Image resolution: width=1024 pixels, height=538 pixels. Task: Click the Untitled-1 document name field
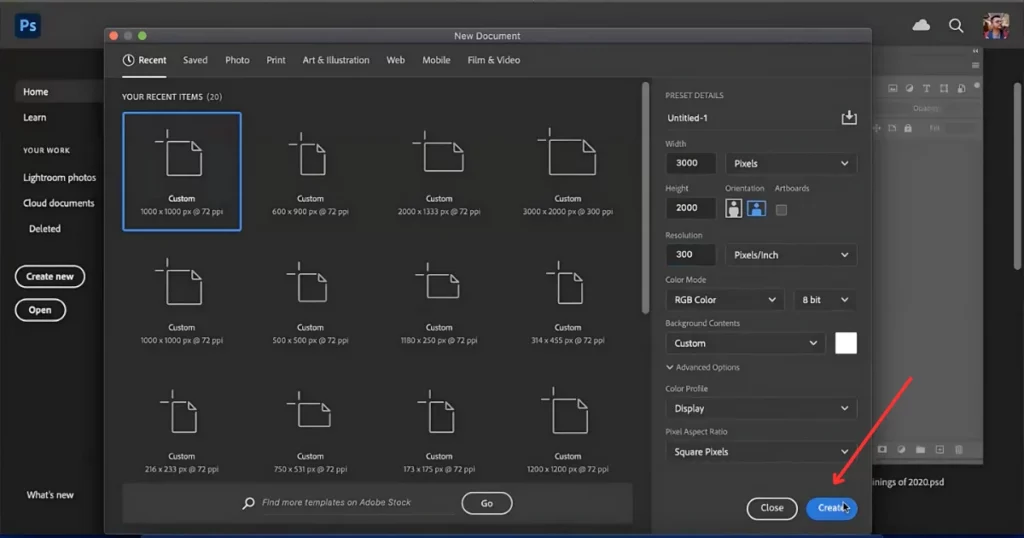coord(751,118)
